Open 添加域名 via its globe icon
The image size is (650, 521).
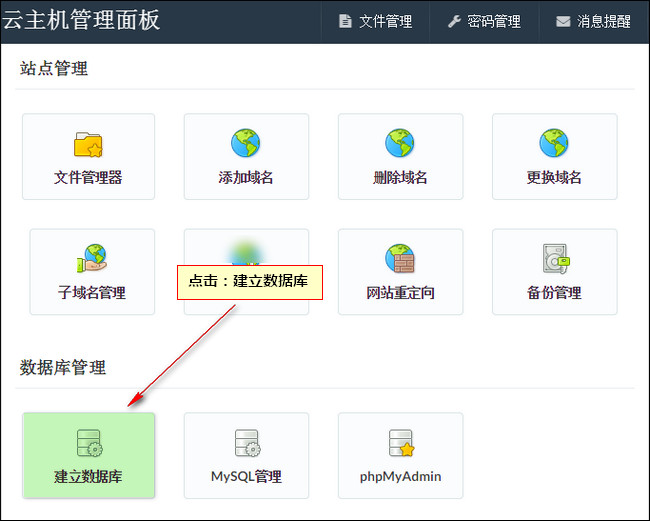[x=245, y=144]
